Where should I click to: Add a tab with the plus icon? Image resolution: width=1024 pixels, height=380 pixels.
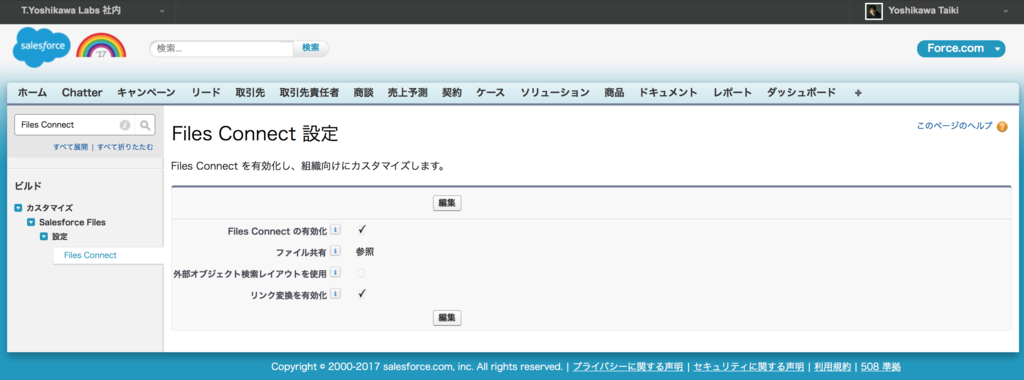click(x=858, y=93)
